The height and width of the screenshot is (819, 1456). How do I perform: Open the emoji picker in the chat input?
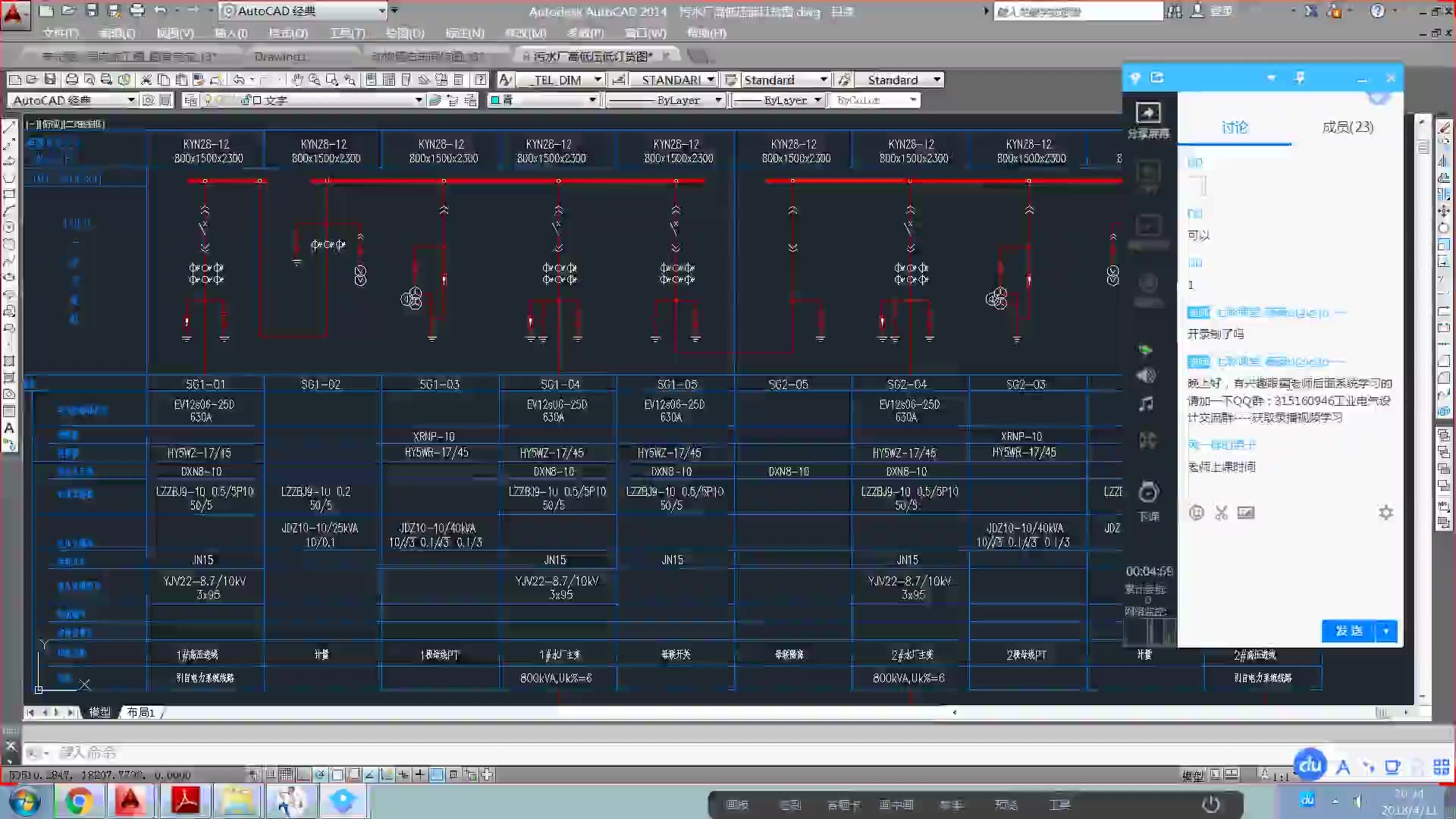pos(1197,513)
